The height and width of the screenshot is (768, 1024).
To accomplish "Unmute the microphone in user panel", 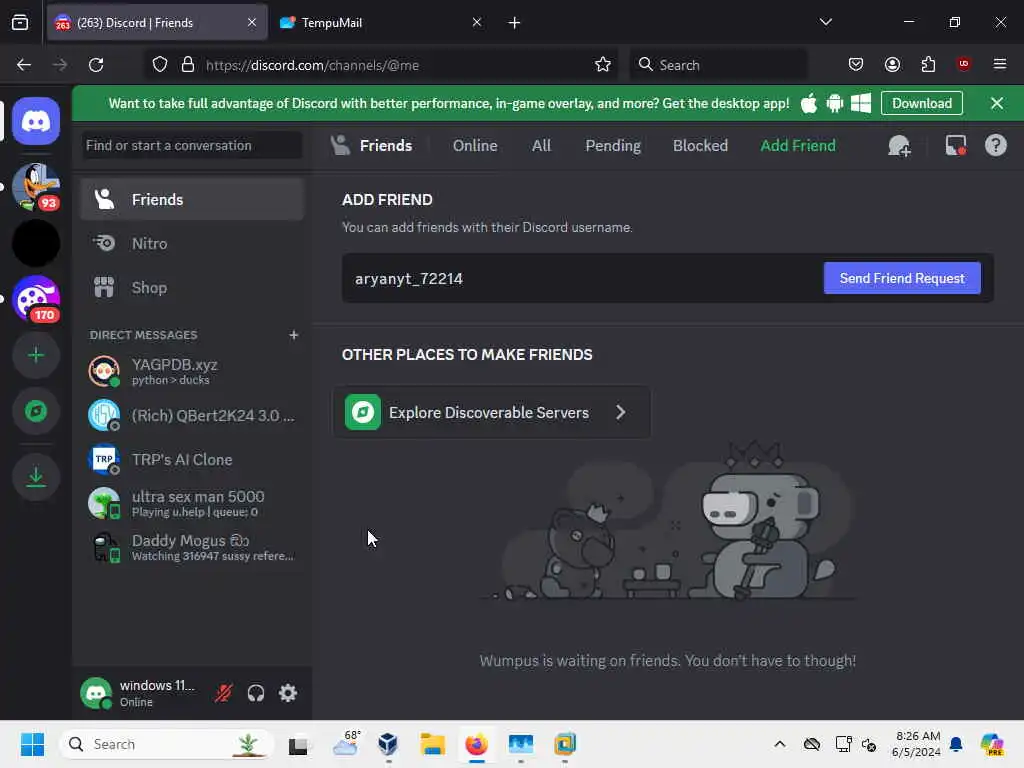I will pyautogui.click(x=223, y=693).
